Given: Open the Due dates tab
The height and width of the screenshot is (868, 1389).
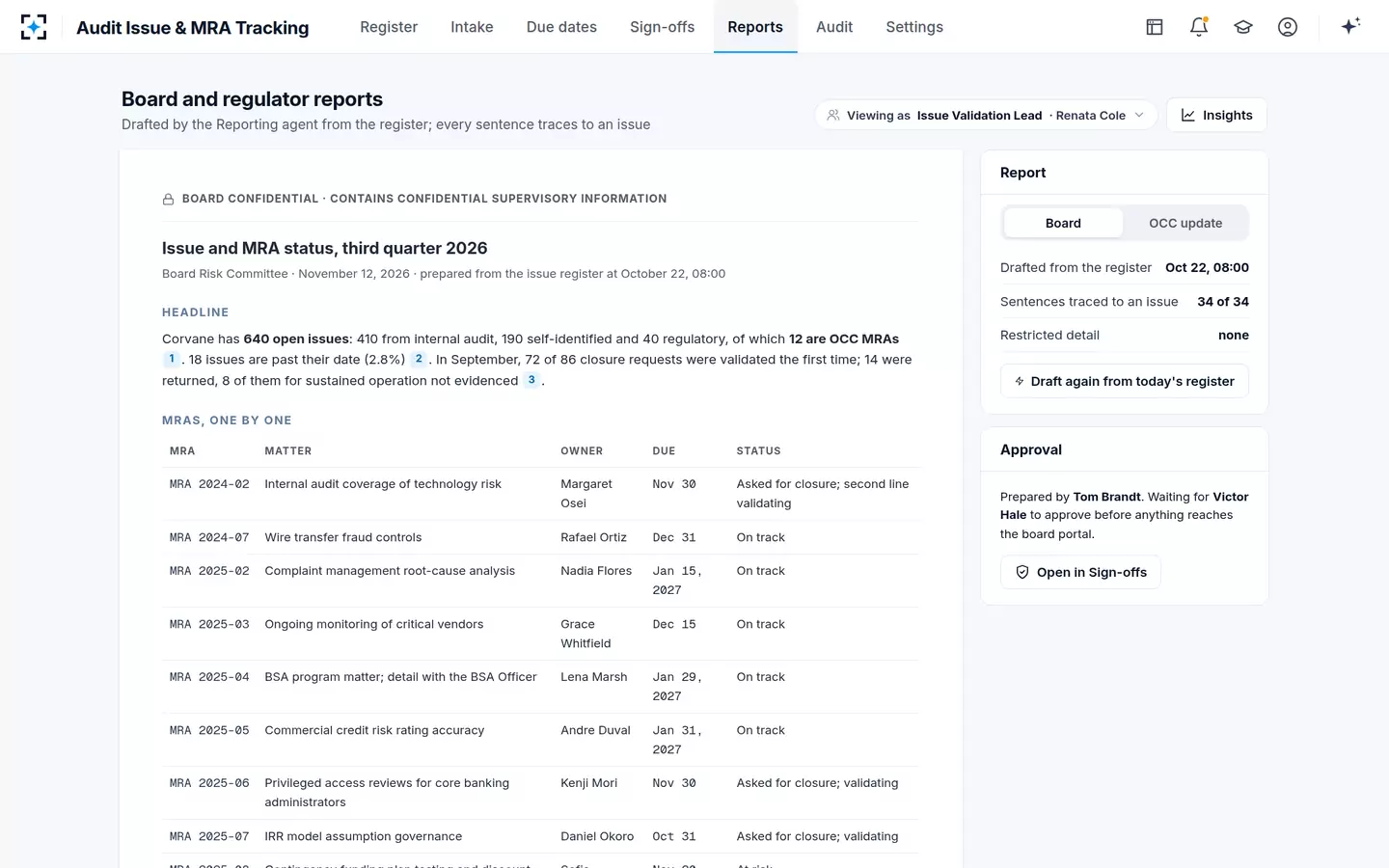Looking at the screenshot, I should click(x=561, y=27).
